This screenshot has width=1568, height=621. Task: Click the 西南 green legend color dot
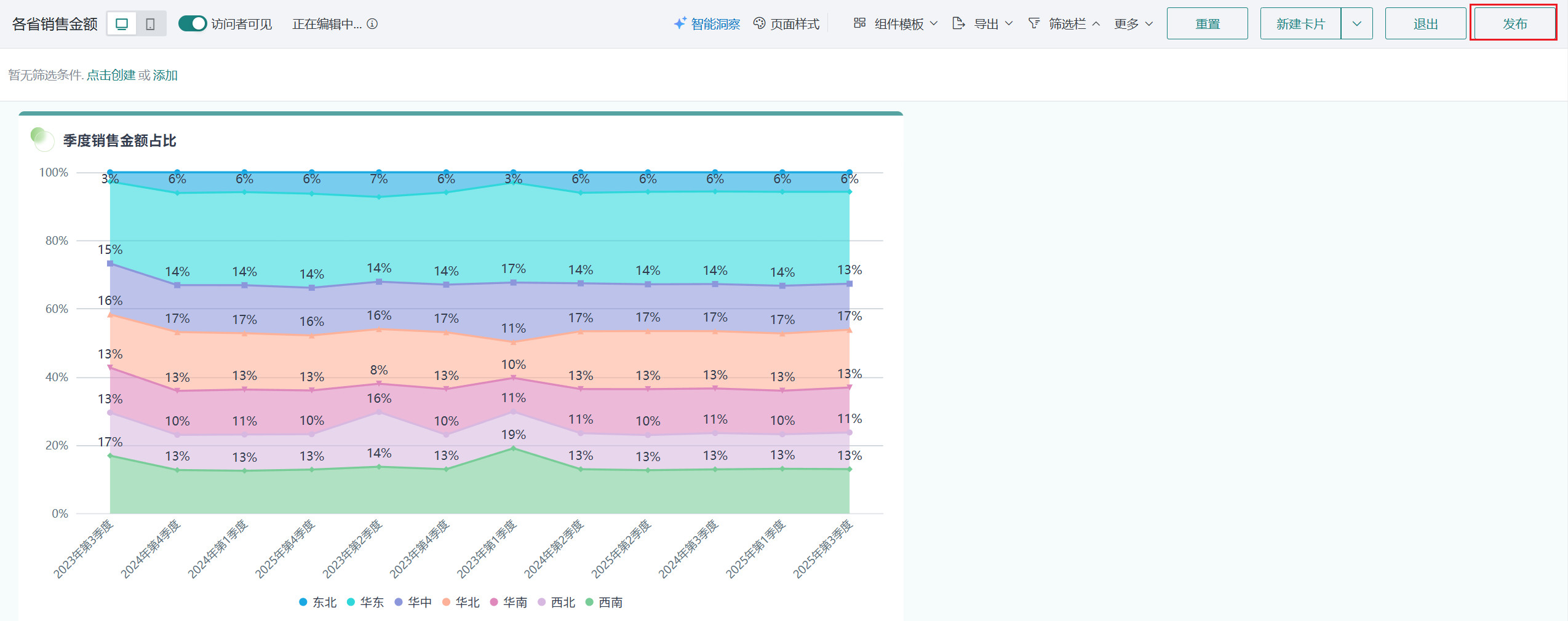pyautogui.click(x=589, y=603)
